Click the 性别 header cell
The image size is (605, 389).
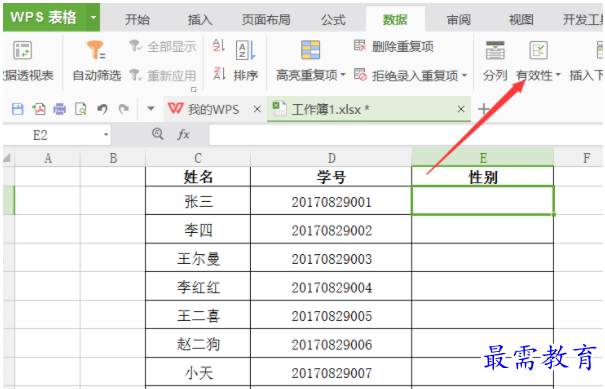coord(483,177)
